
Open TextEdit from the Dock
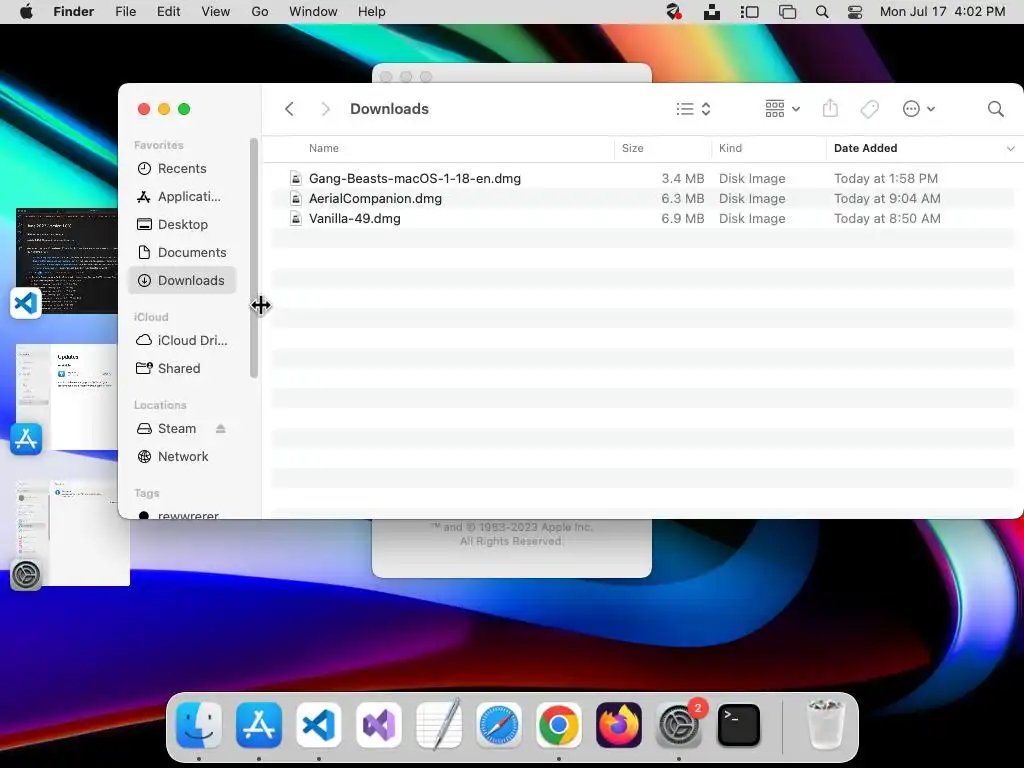point(439,725)
